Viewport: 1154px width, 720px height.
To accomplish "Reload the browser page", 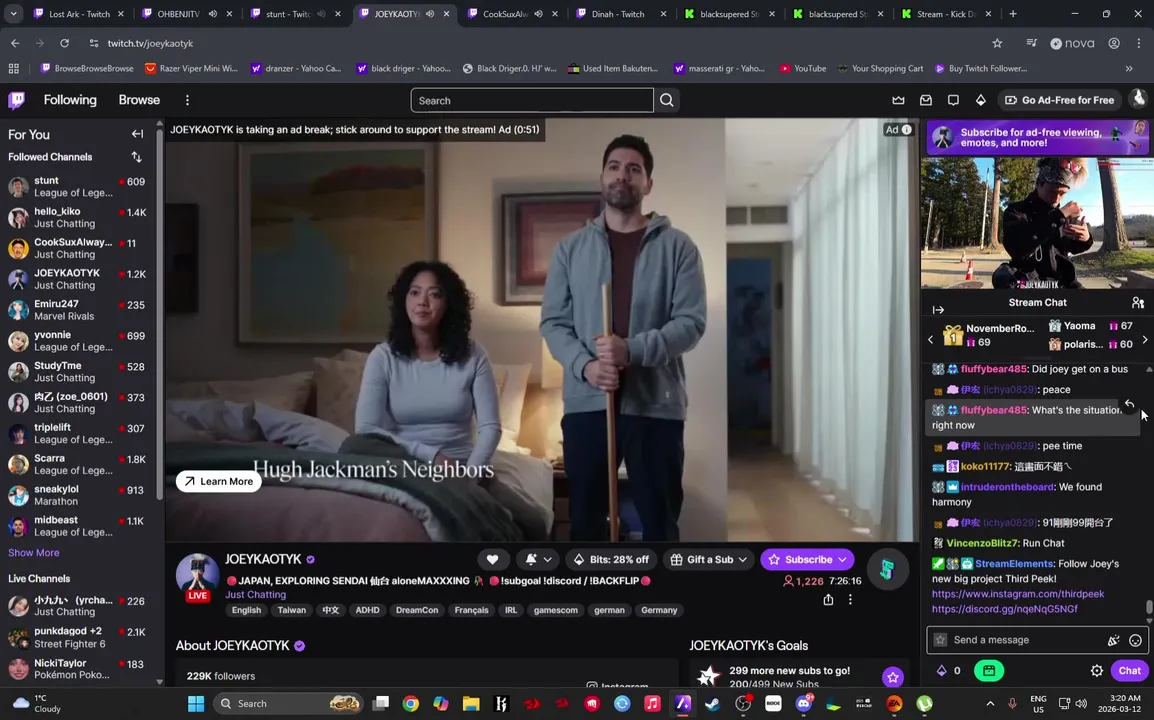I will click(x=65, y=43).
